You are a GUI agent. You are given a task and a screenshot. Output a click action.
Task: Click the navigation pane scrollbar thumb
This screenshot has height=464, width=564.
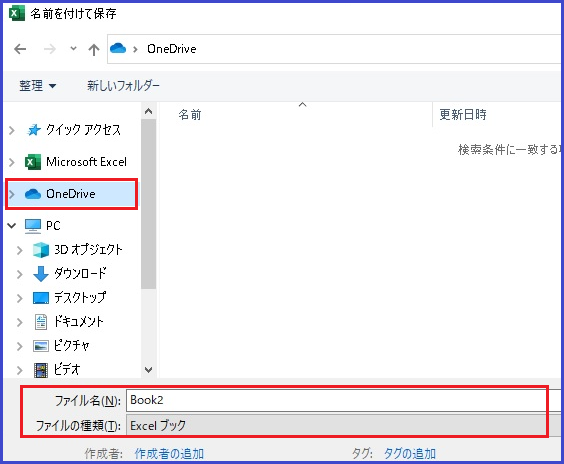pos(149,204)
